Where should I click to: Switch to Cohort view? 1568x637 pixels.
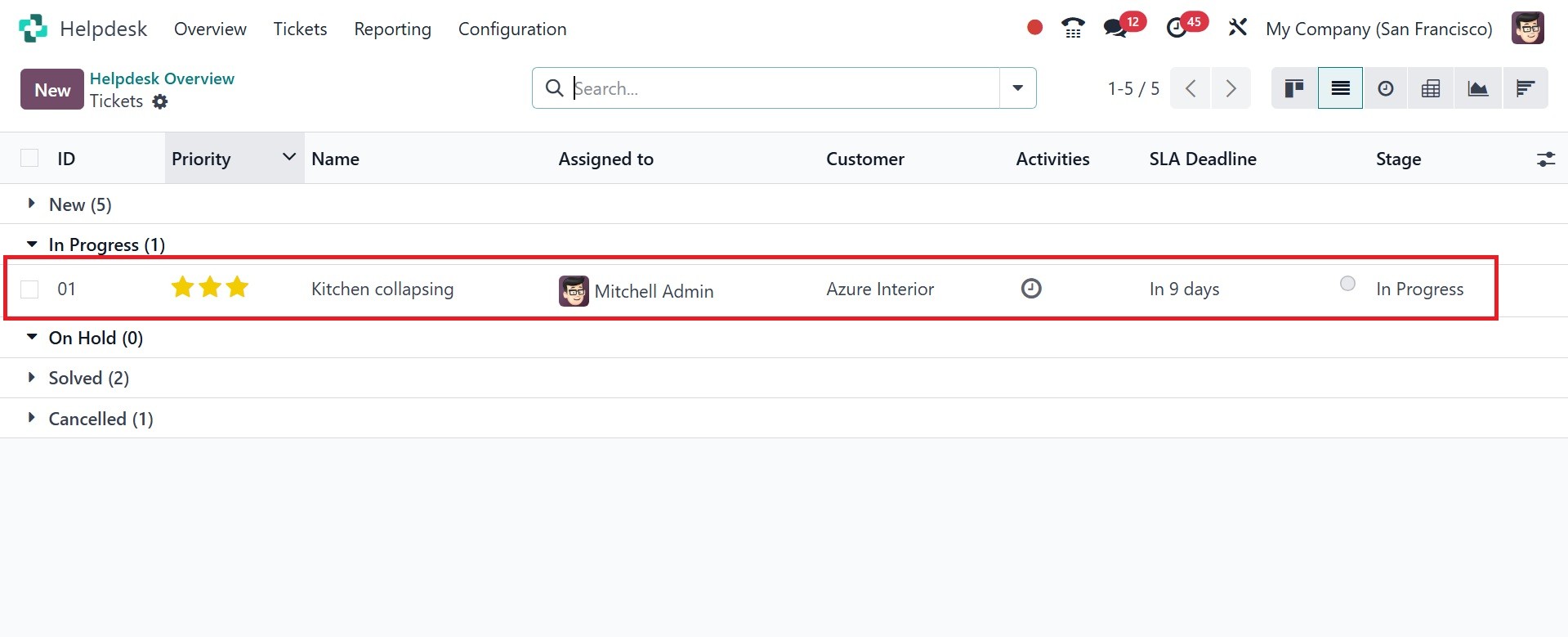[1525, 88]
